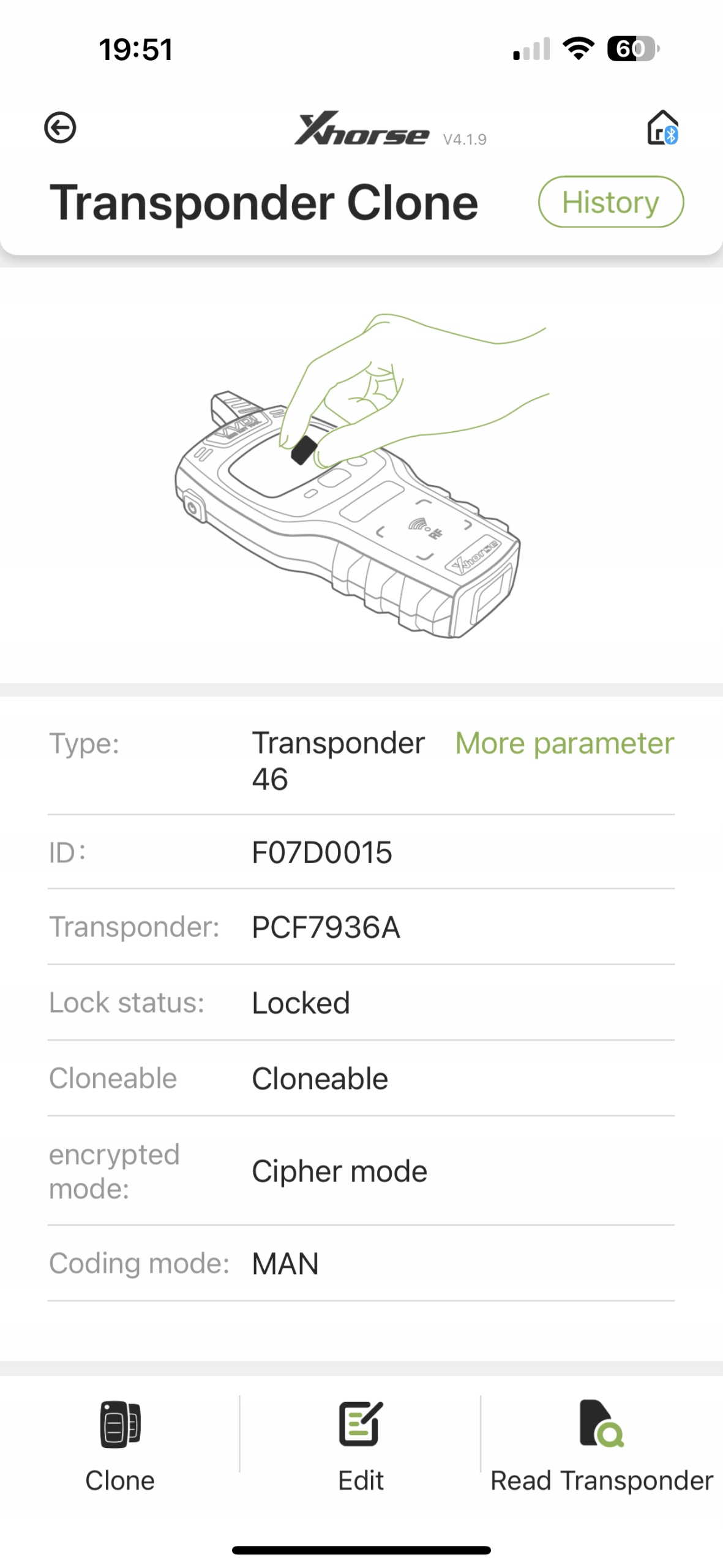Viewport: 723px width, 1568px height.
Task: Open the History list
Action: click(610, 202)
